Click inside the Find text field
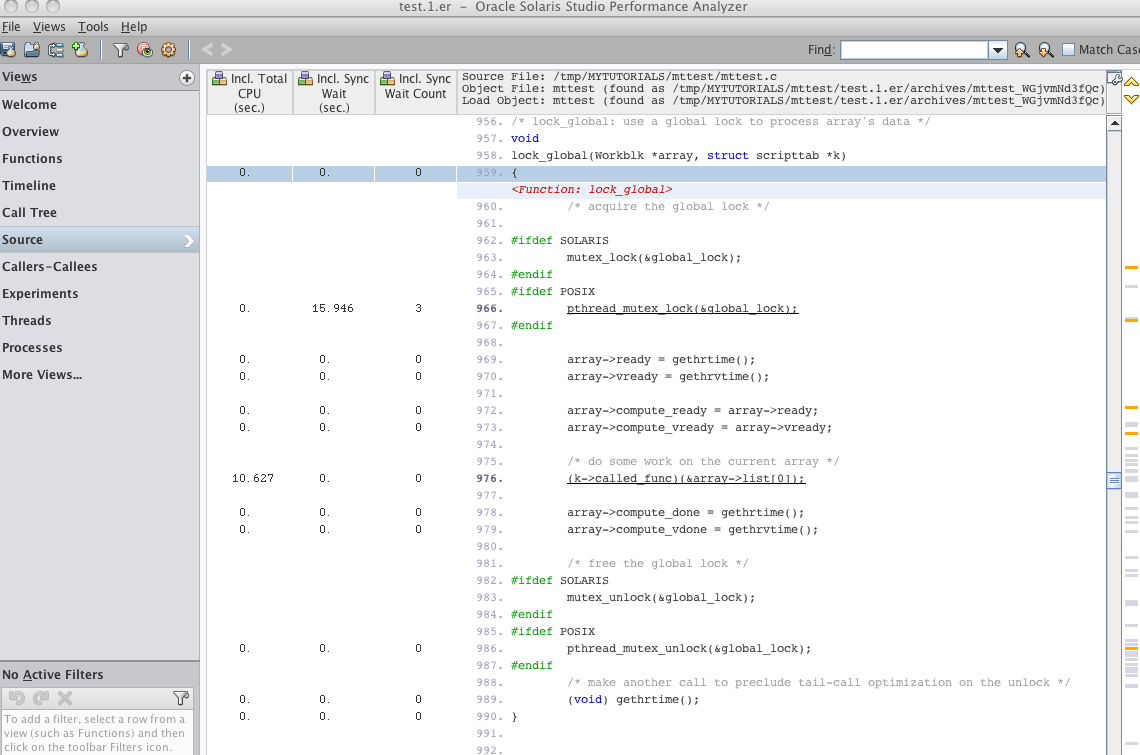The image size is (1140, 755). (913, 49)
